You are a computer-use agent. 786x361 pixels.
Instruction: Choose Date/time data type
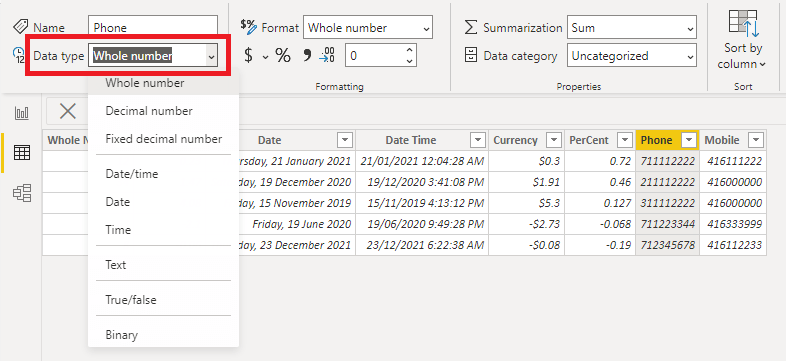[163, 174]
